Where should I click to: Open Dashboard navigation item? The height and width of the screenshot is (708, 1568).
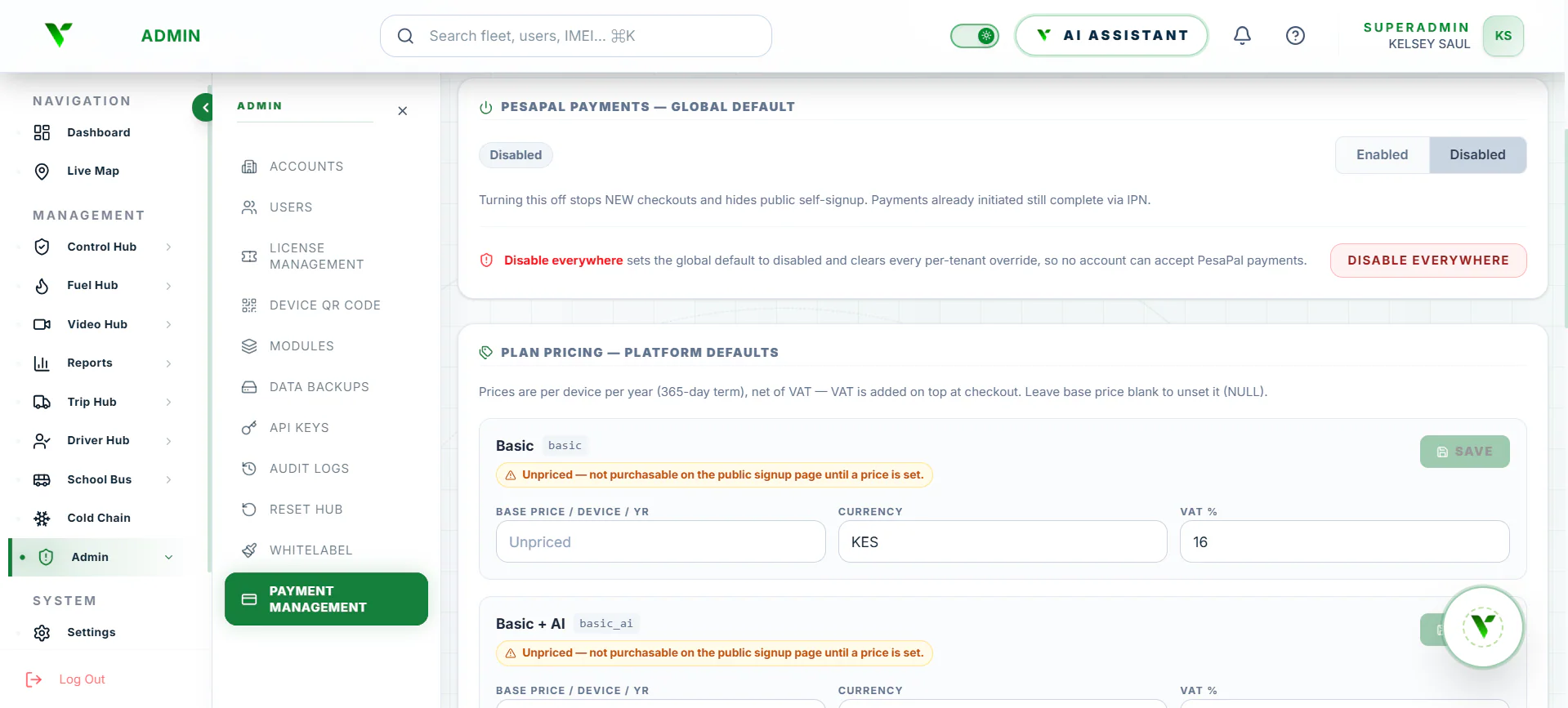point(98,132)
